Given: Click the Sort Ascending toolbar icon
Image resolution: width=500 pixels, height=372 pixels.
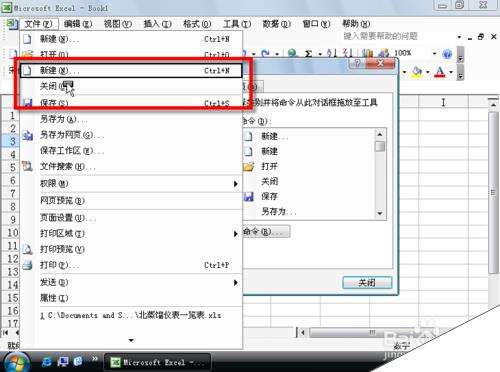Looking at the screenshot, I should tap(332, 53).
